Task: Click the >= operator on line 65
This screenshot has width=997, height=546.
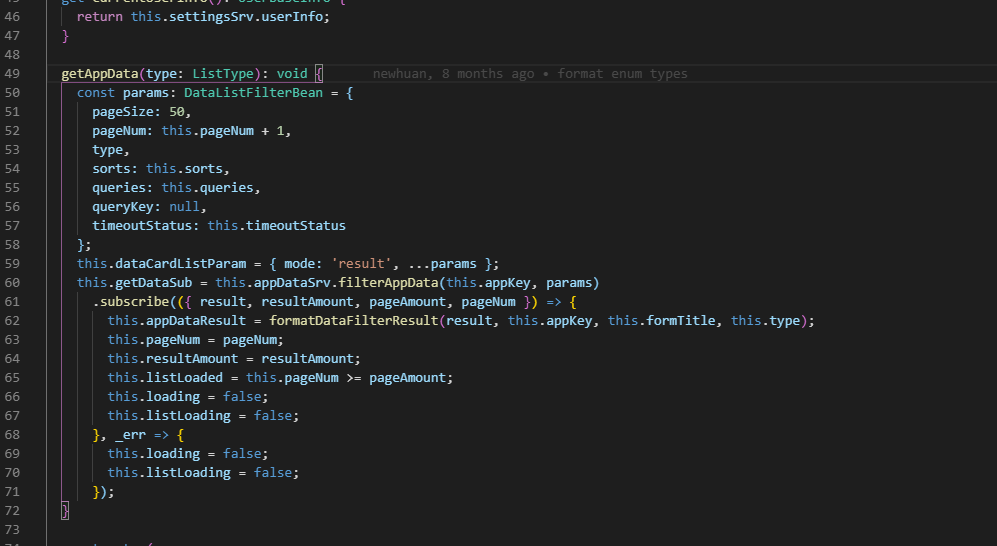Action: click(x=354, y=378)
